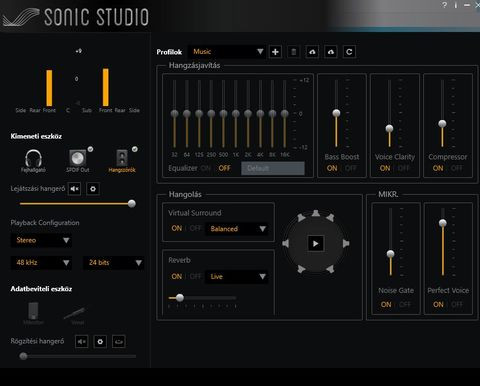Switch Noise Gate OFF
Screen dimensions: 480x386
pos(405,304)
